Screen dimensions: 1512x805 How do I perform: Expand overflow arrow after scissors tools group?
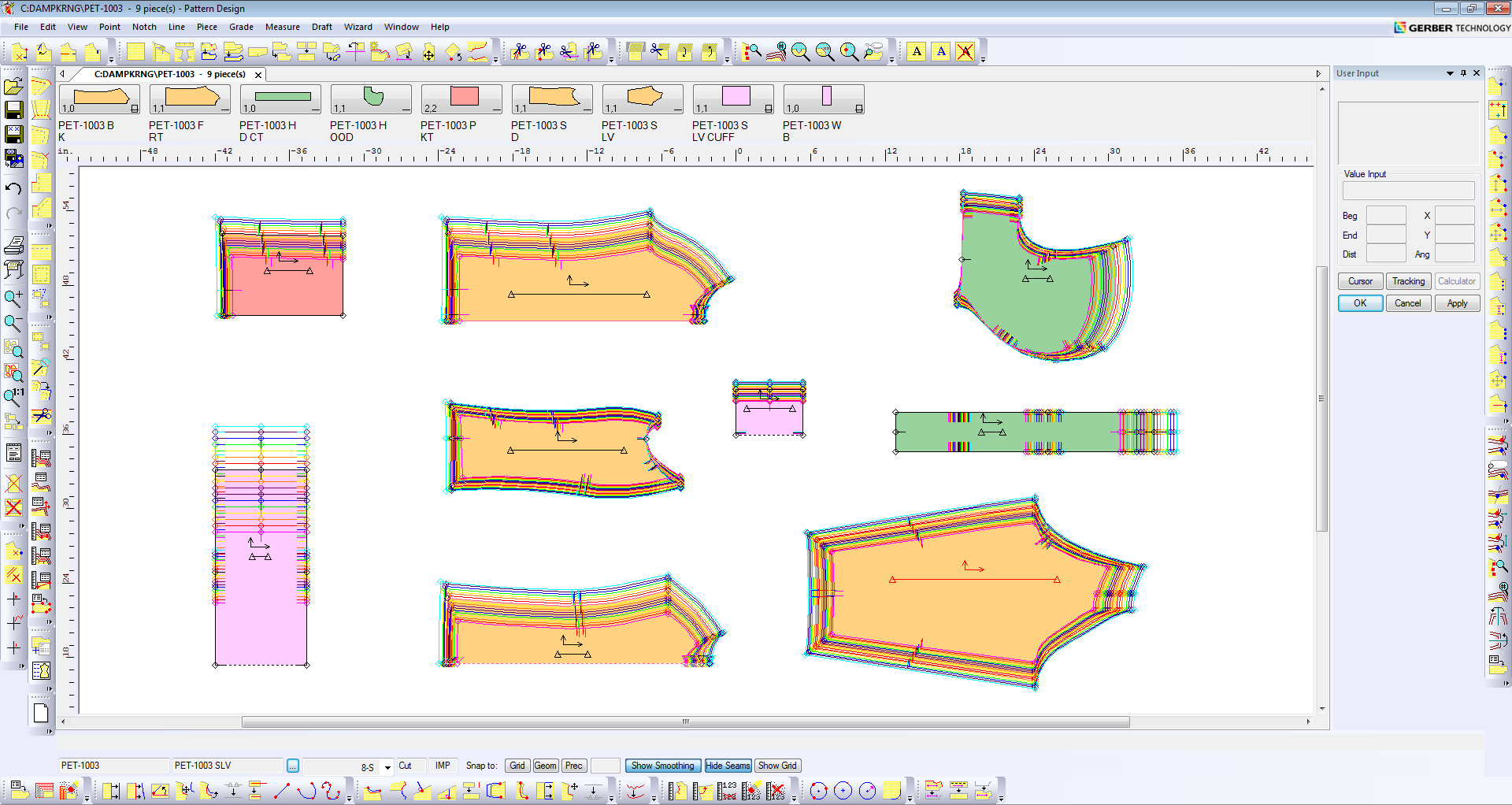click(611, 59)
